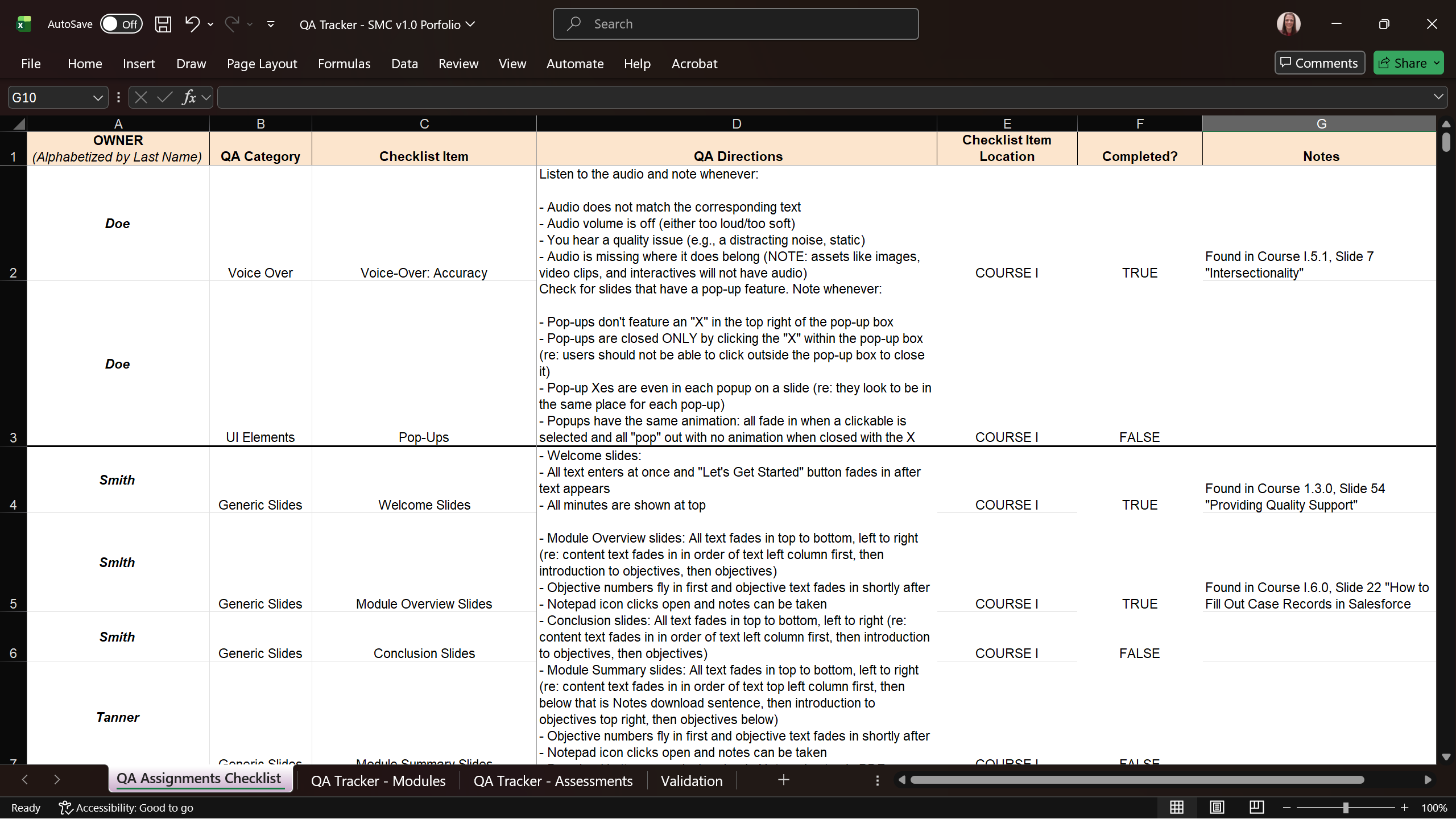Select the QA Assignments Checklist sheet tab
This screenshot has width=1456, height=819.
199,779
